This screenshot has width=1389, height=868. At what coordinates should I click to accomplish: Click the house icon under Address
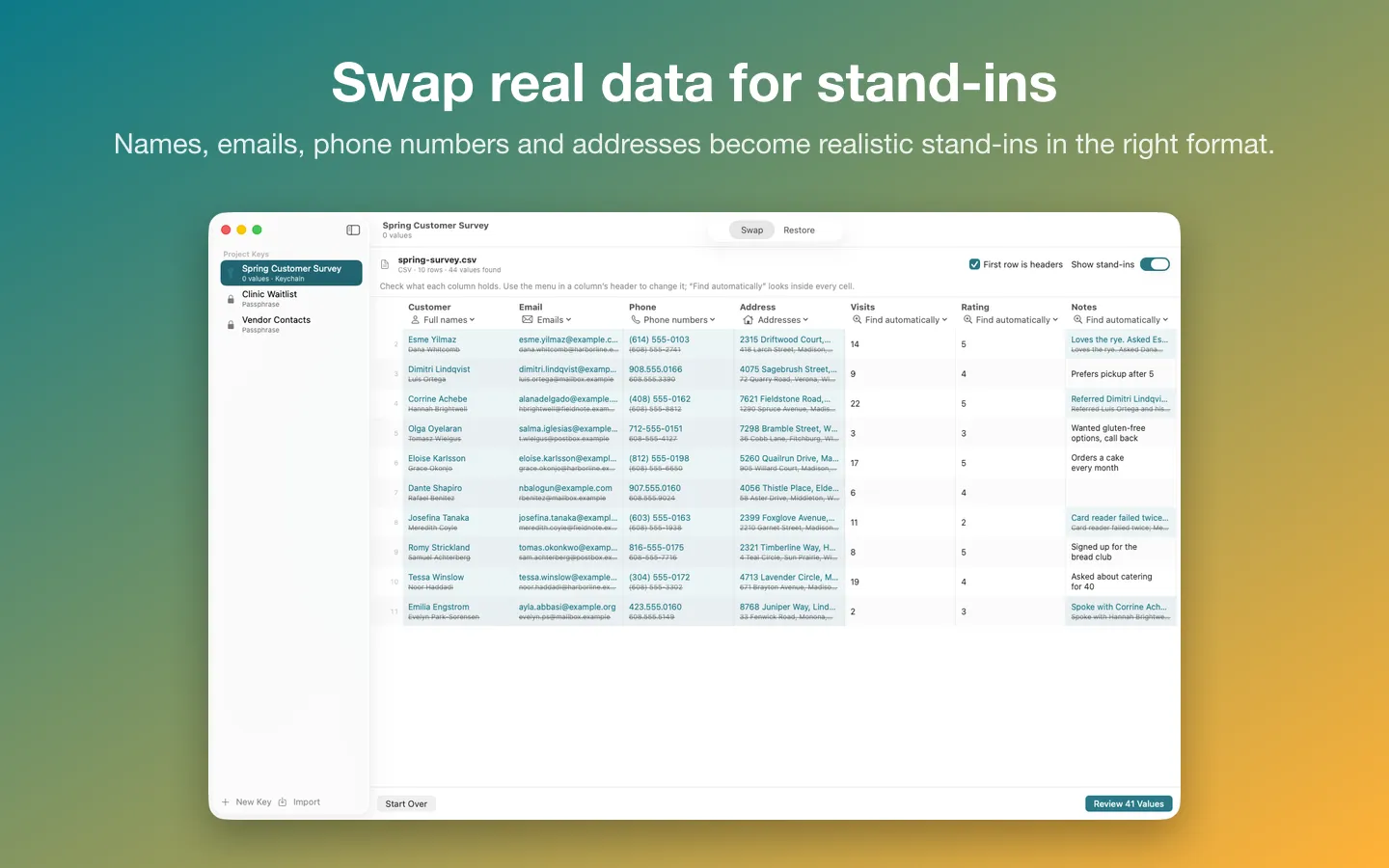click(748, 320)
